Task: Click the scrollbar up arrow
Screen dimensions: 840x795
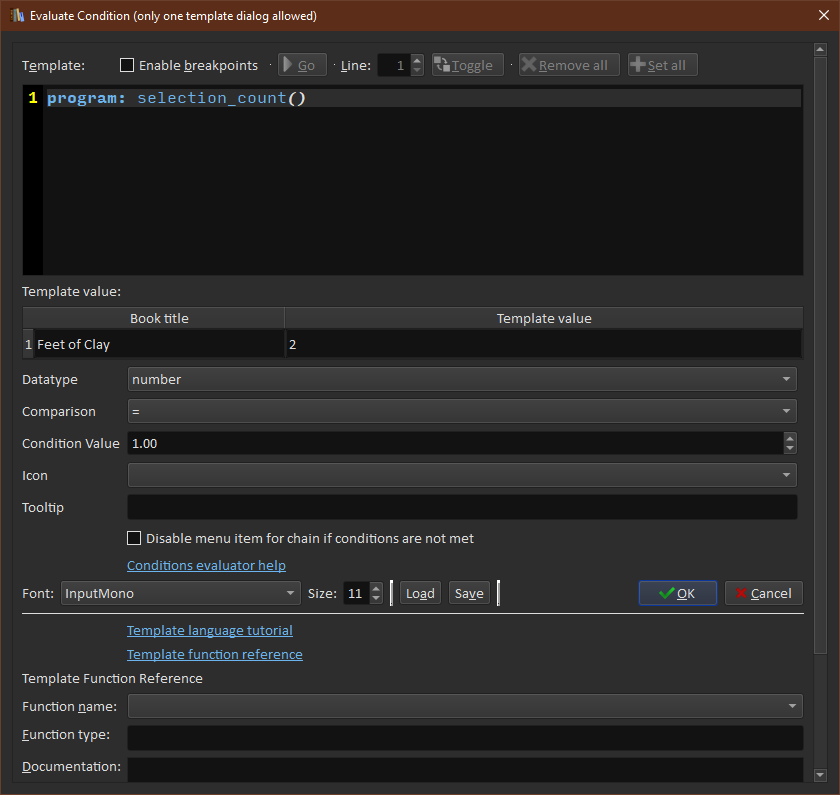Action: click(x=820, y=49)
